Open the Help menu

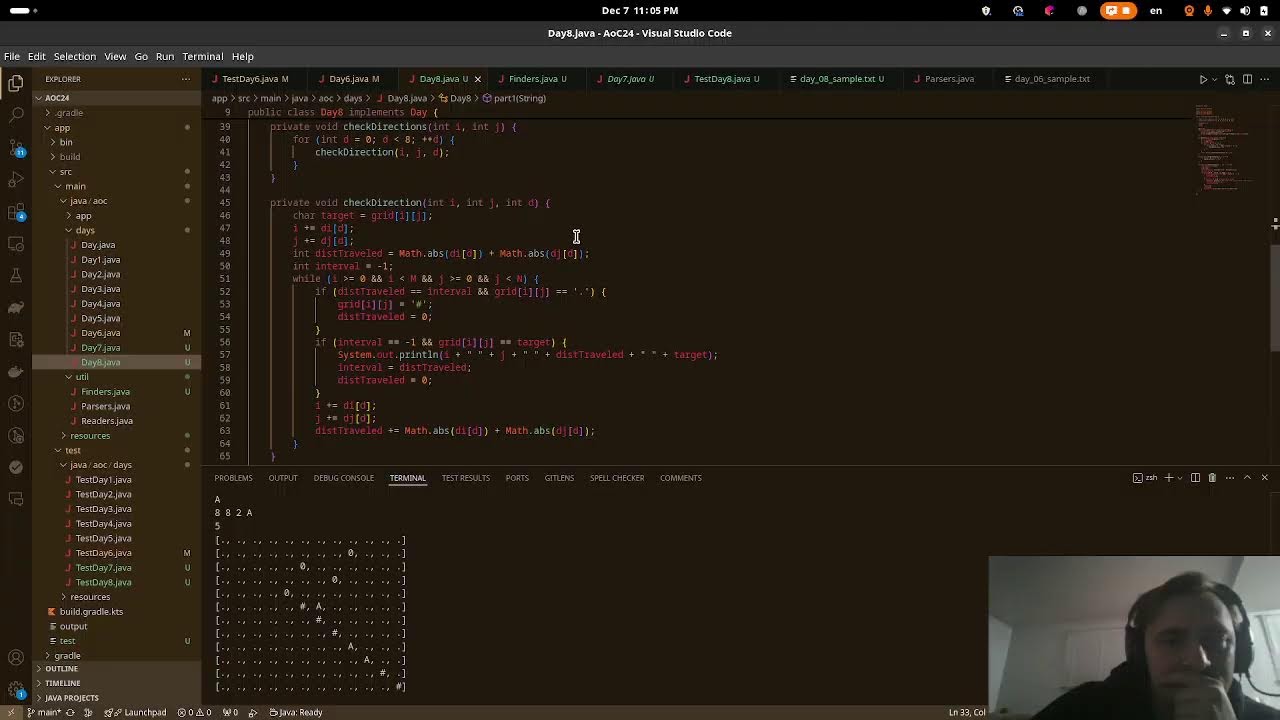(x=243, y=57)
